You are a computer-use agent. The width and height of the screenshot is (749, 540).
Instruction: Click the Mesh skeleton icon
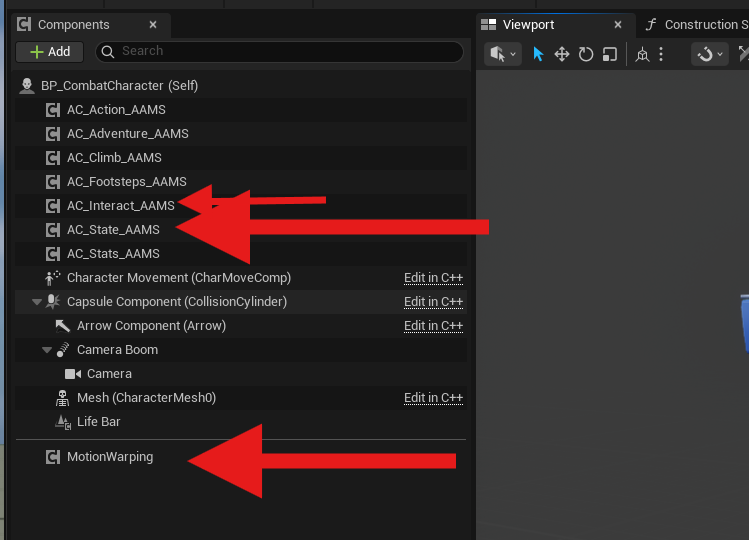[62, 398]
